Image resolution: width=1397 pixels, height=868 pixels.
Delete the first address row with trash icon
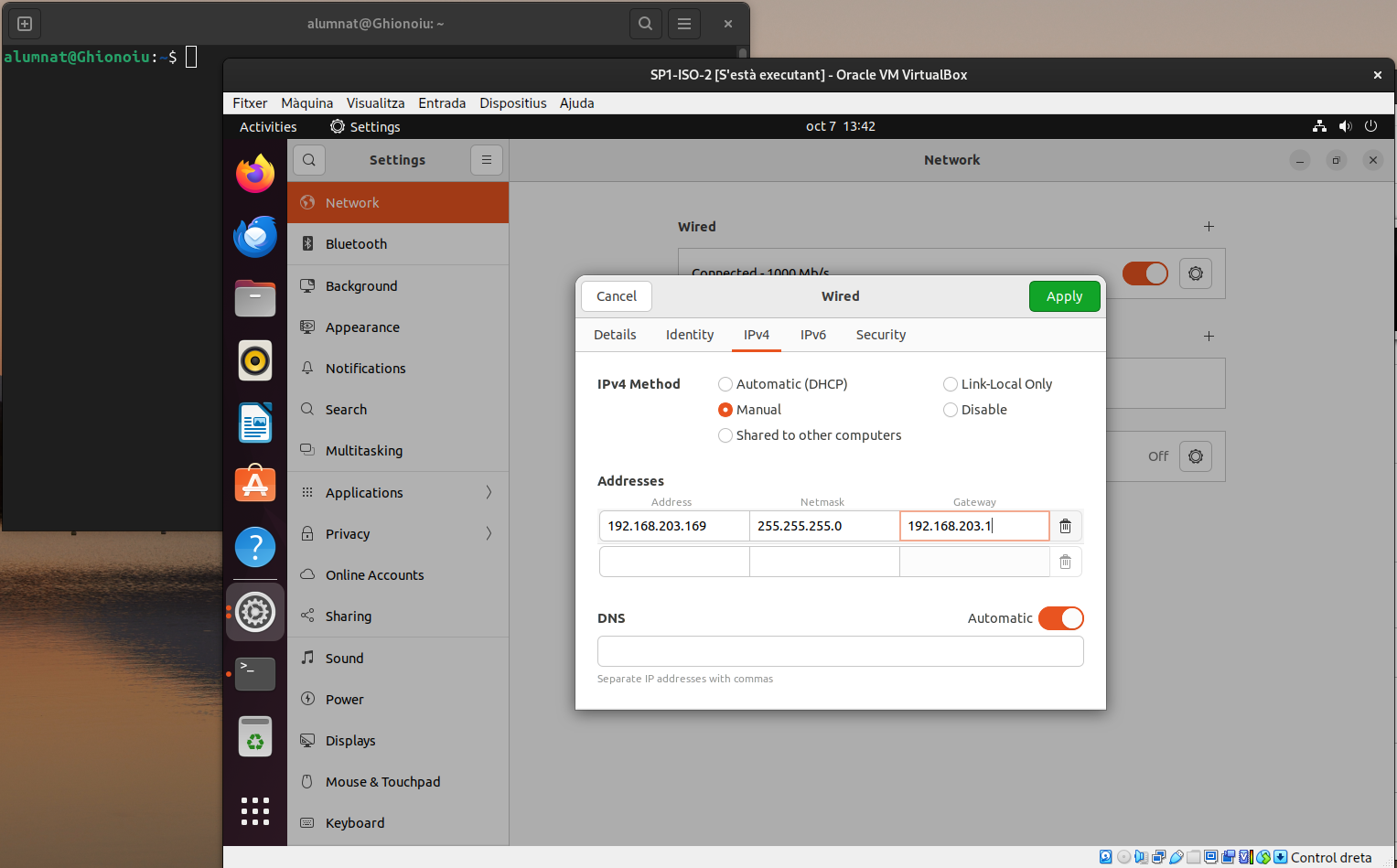(x=1065, y=526)
